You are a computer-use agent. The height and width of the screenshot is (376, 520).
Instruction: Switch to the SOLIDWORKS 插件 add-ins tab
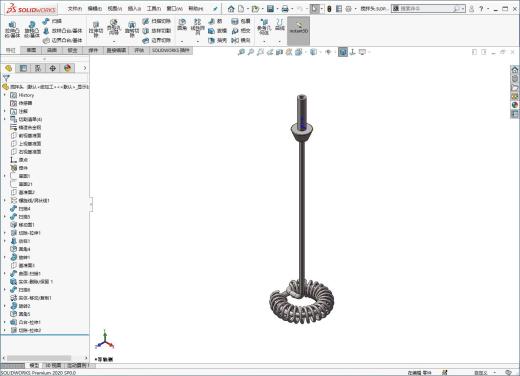171,50
